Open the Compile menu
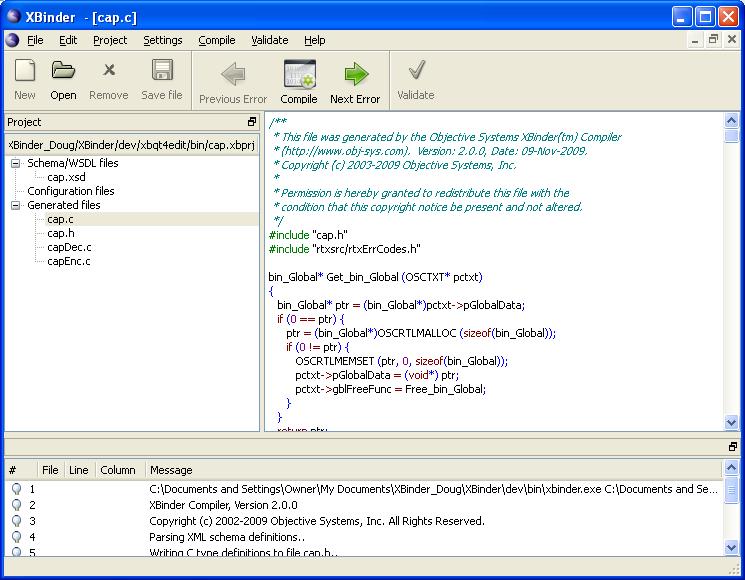Screen dimensions: 745x580 pyautogui.click(x=217, y=40)
